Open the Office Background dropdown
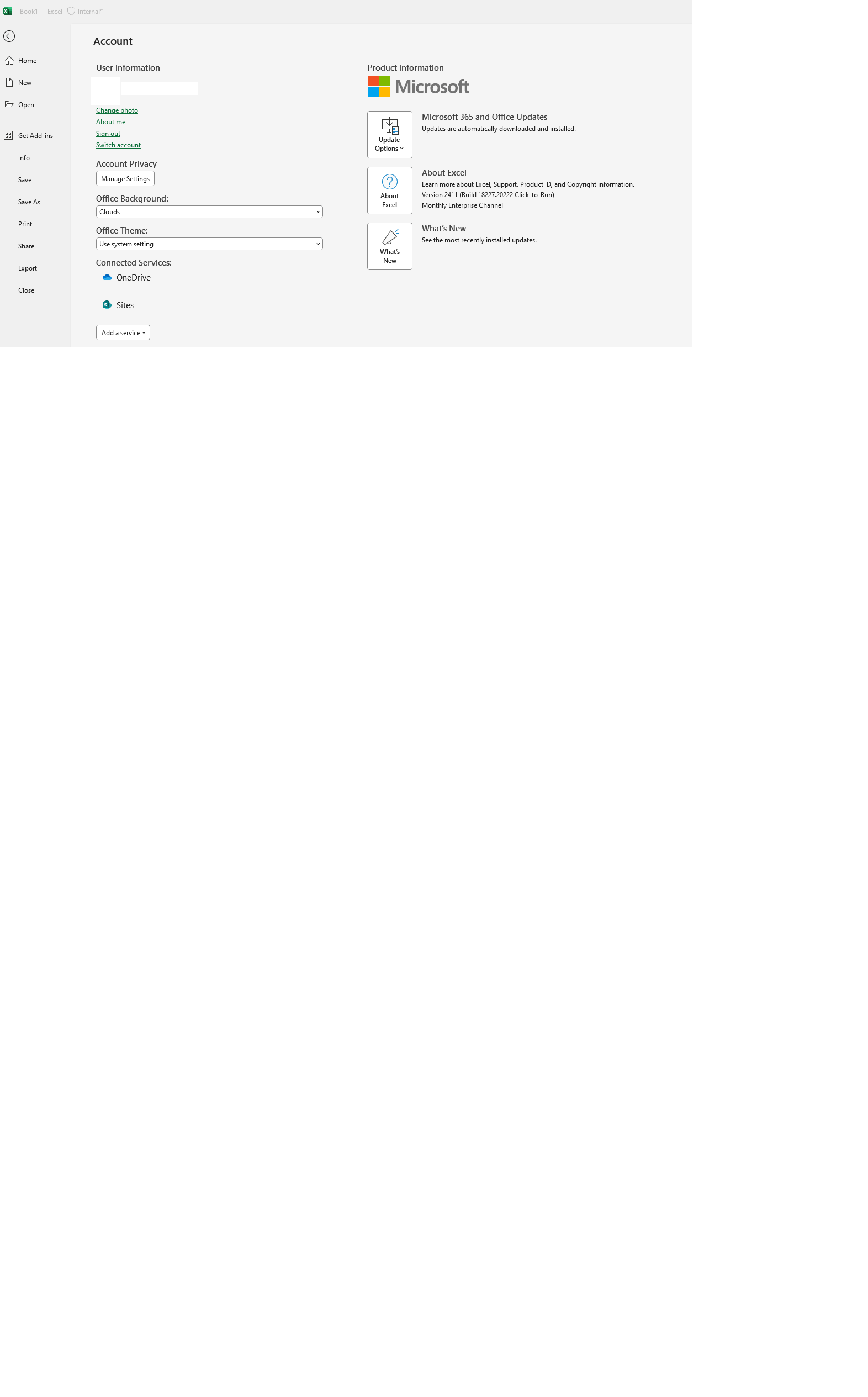This screenshot has width=868, height=1397. point(209,212)
